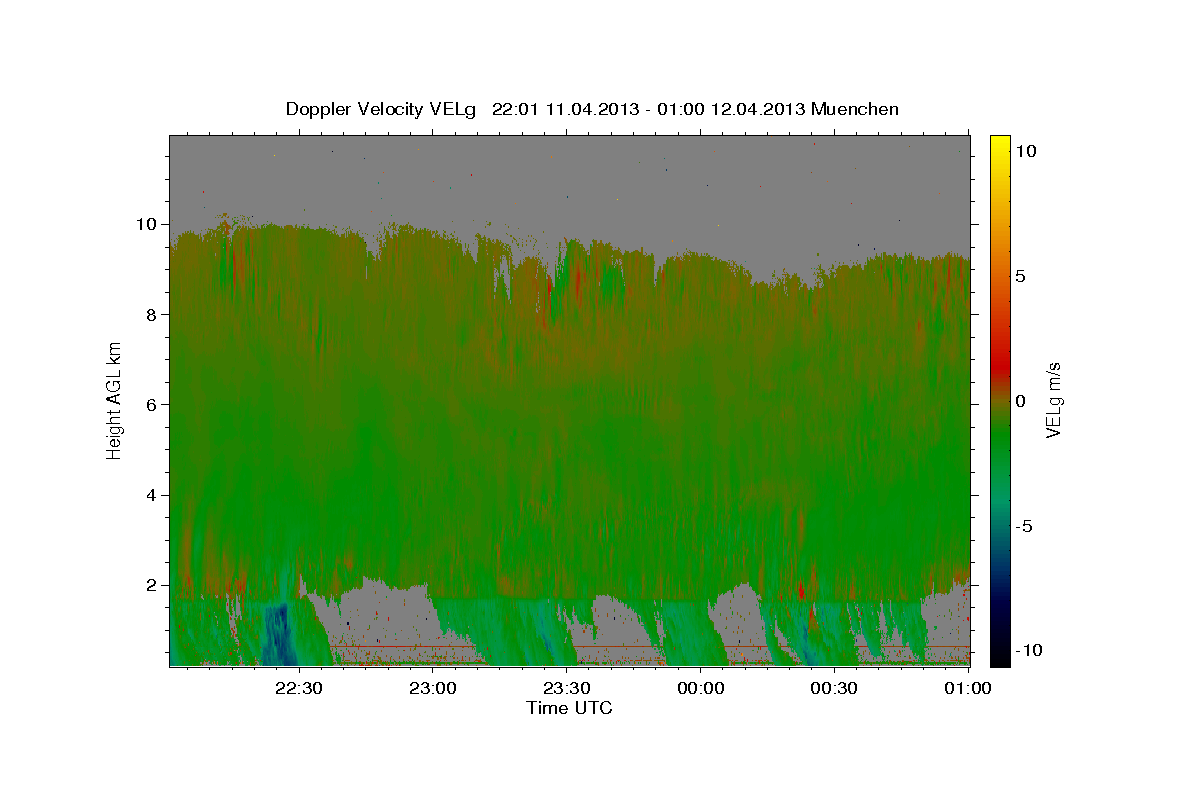Viewport: 1200px width, 800px height.
Task: Click the 'Time UTC' axis label
Action: [569, 708]
